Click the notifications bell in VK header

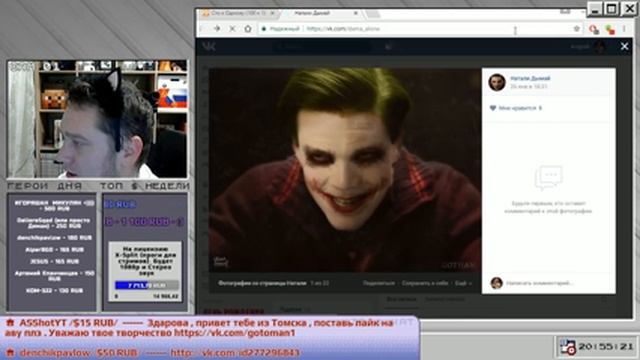[388, 47]
